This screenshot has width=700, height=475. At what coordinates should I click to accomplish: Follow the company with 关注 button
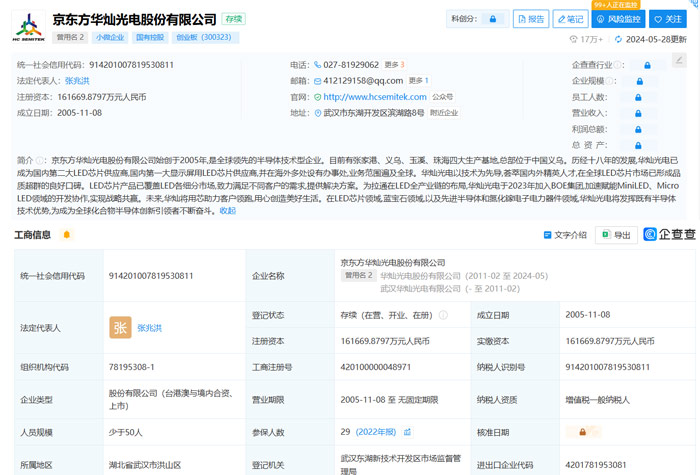tap(668, 19)
